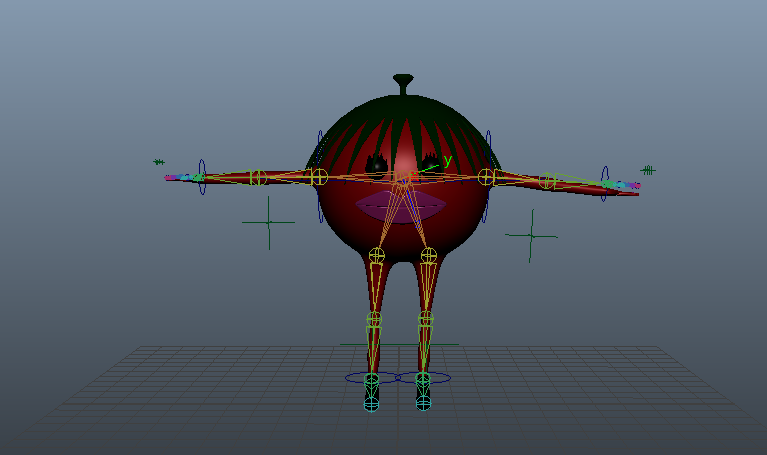The width and height of the screenshot is (767, 455).
Task: Pick the small green locator beyond the screen-right hand
Action: [648, 170]
